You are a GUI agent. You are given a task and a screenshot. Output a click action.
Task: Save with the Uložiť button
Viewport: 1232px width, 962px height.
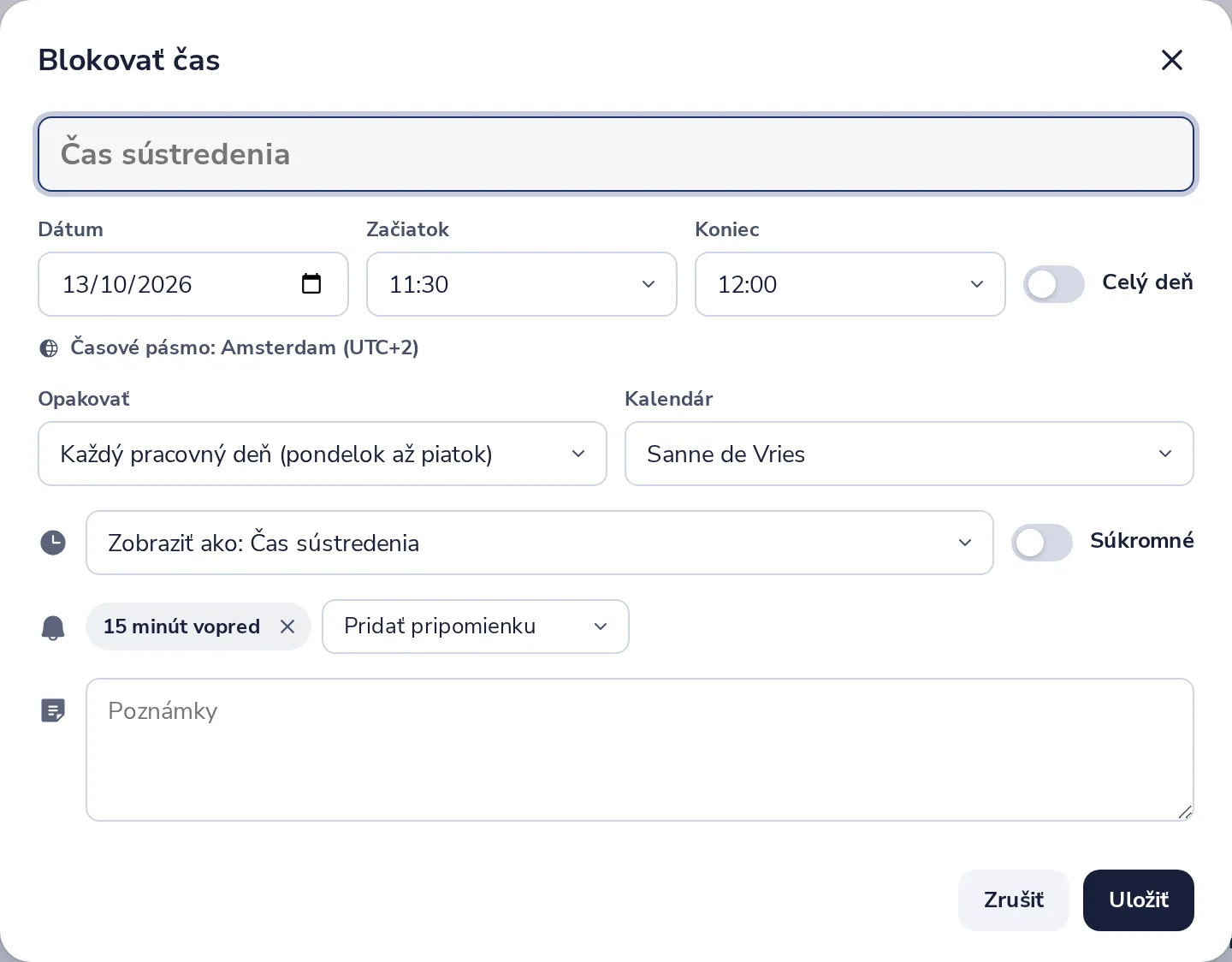(x=1139, y=900)
